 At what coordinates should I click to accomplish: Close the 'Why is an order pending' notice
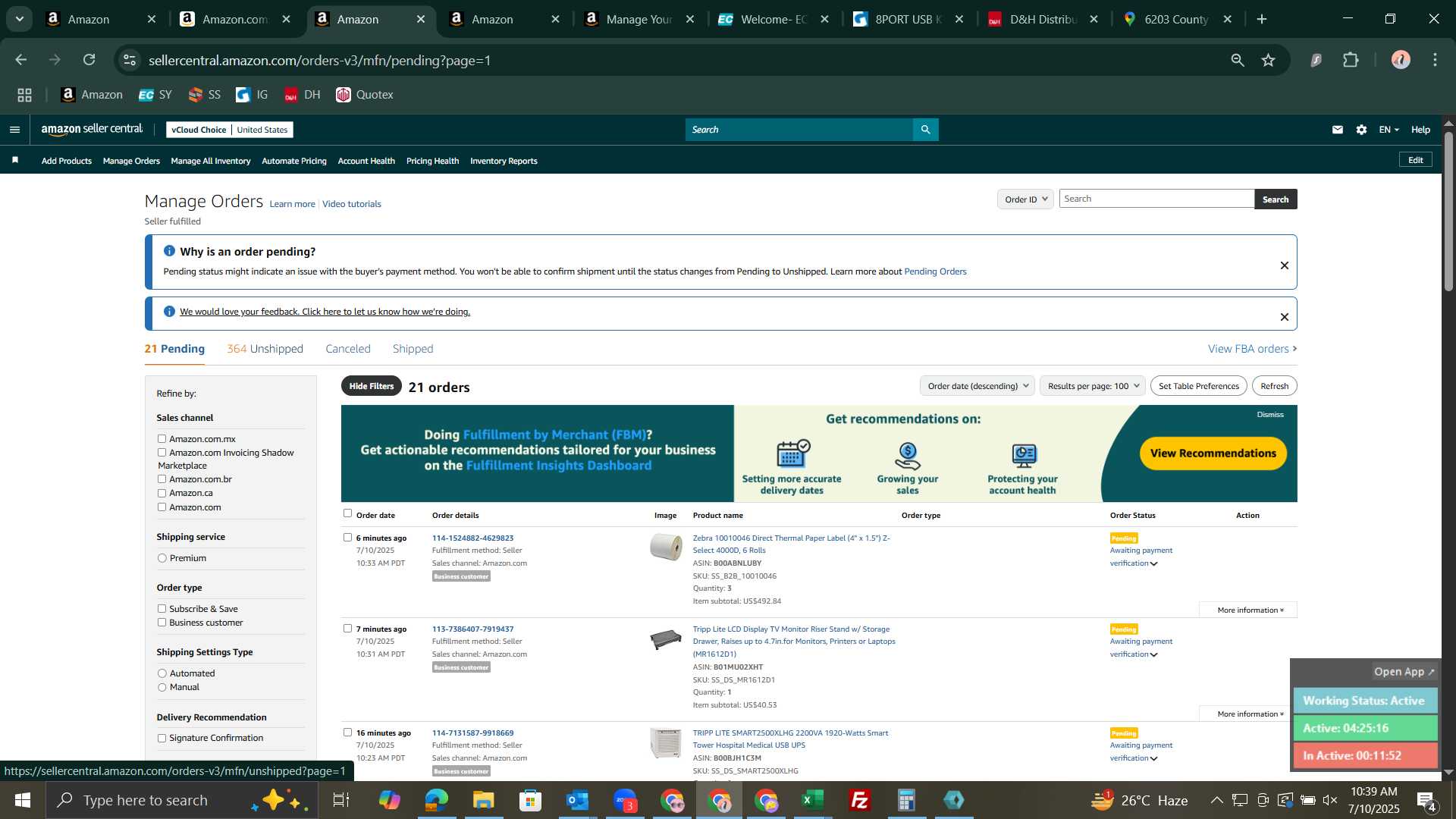click(x=1285, y=265)
